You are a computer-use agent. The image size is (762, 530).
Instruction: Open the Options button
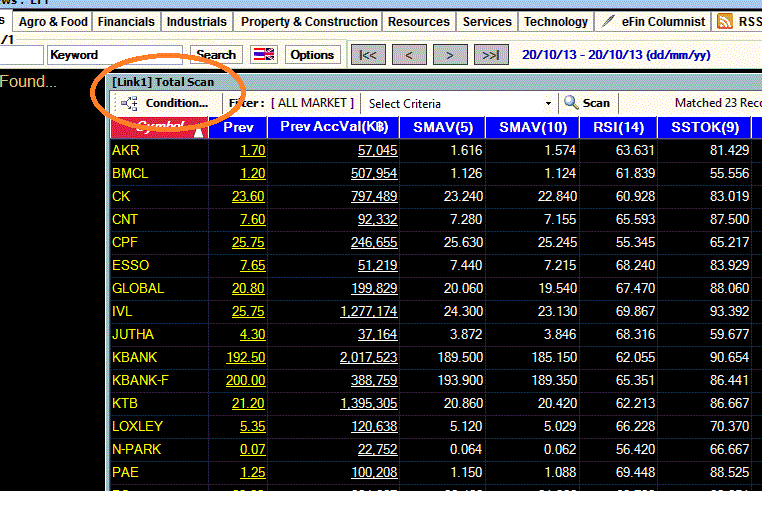tap(312, 54)
